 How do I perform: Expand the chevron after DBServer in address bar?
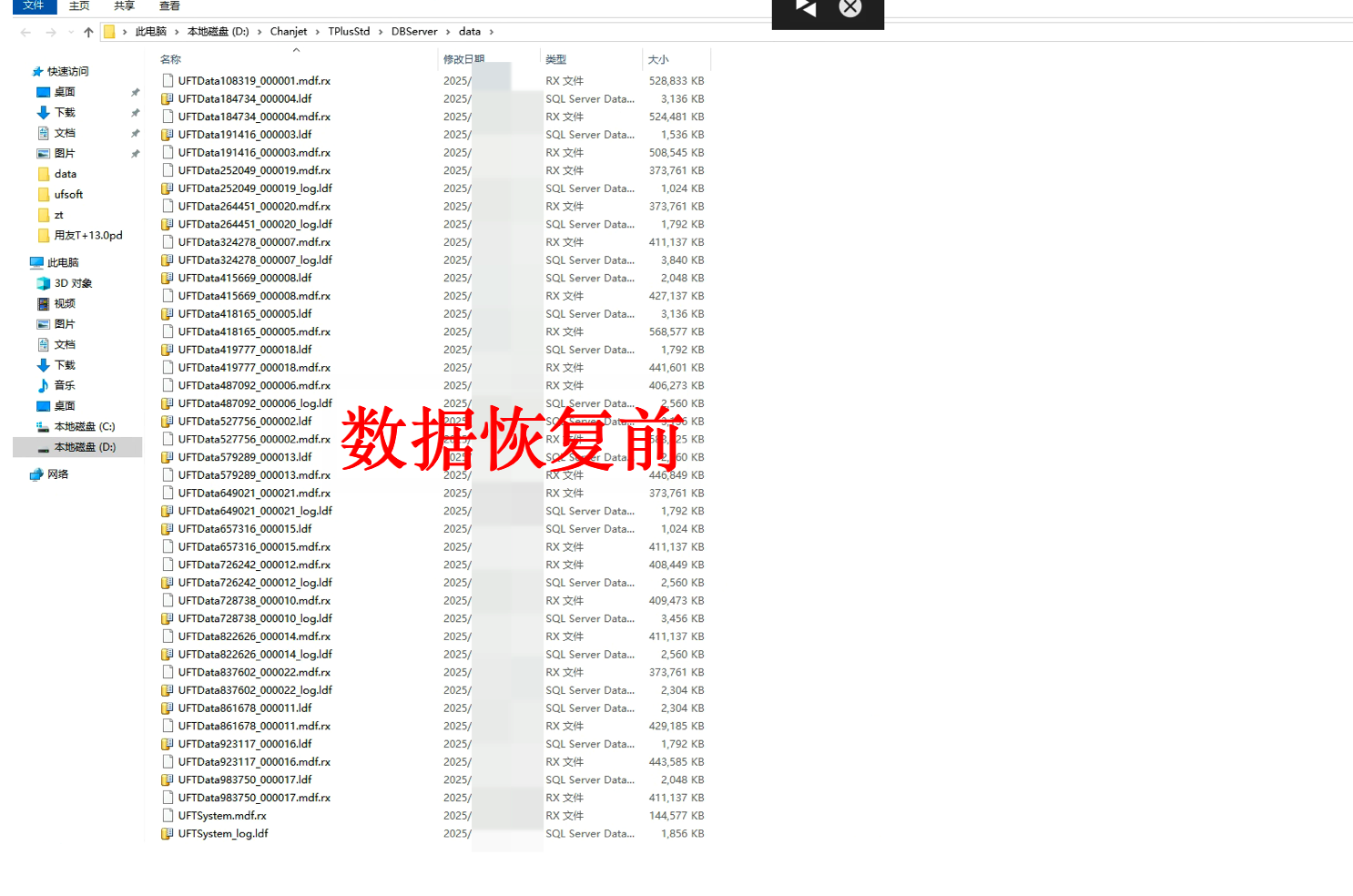(x=448, y=32)
